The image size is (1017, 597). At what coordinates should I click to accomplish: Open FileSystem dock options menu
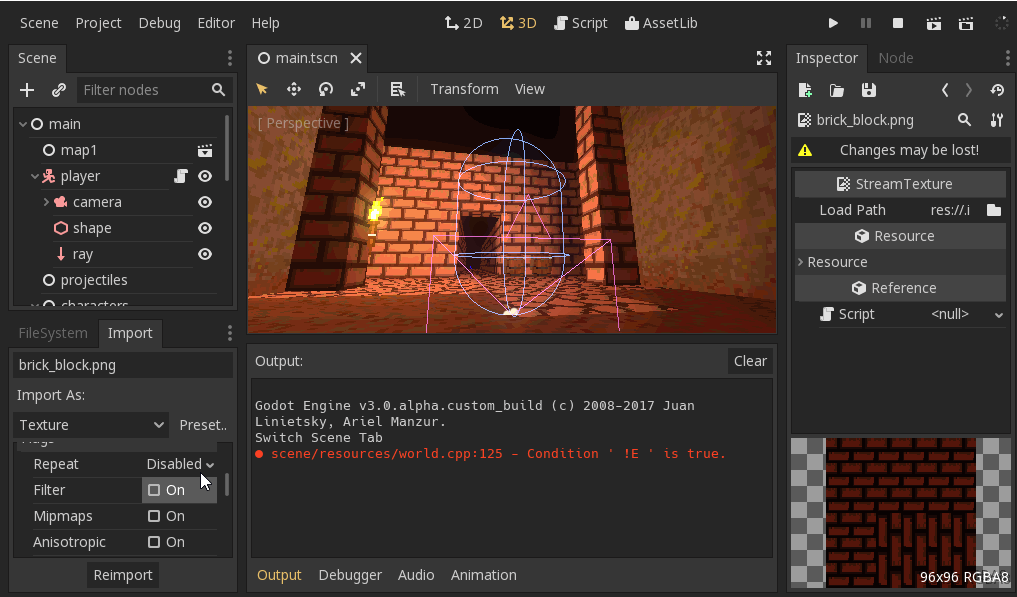coord(230,333)
